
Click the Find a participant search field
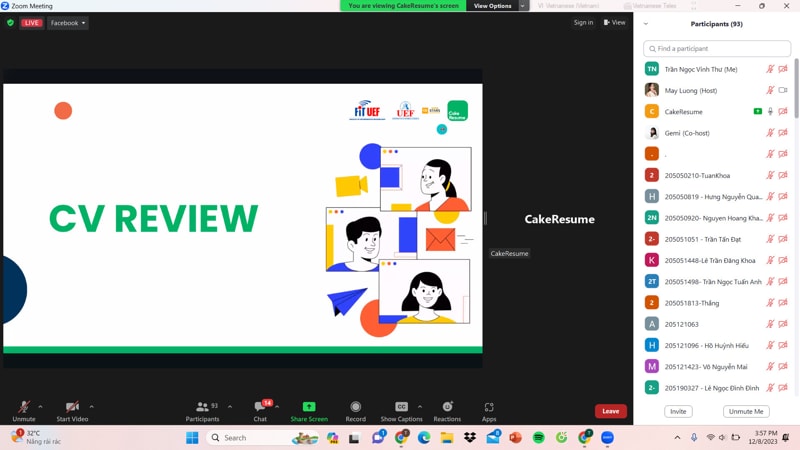[x=717, y=48]
